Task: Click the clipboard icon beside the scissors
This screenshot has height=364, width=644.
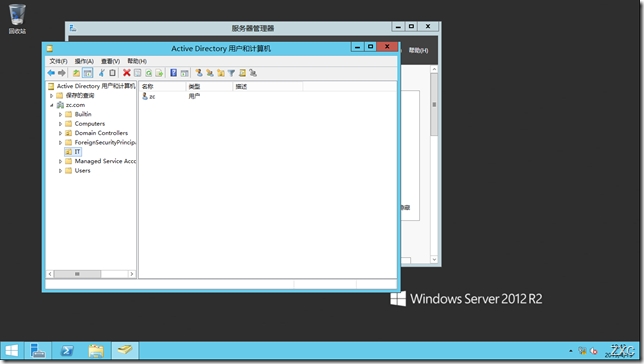Action: tap(112, 73)
